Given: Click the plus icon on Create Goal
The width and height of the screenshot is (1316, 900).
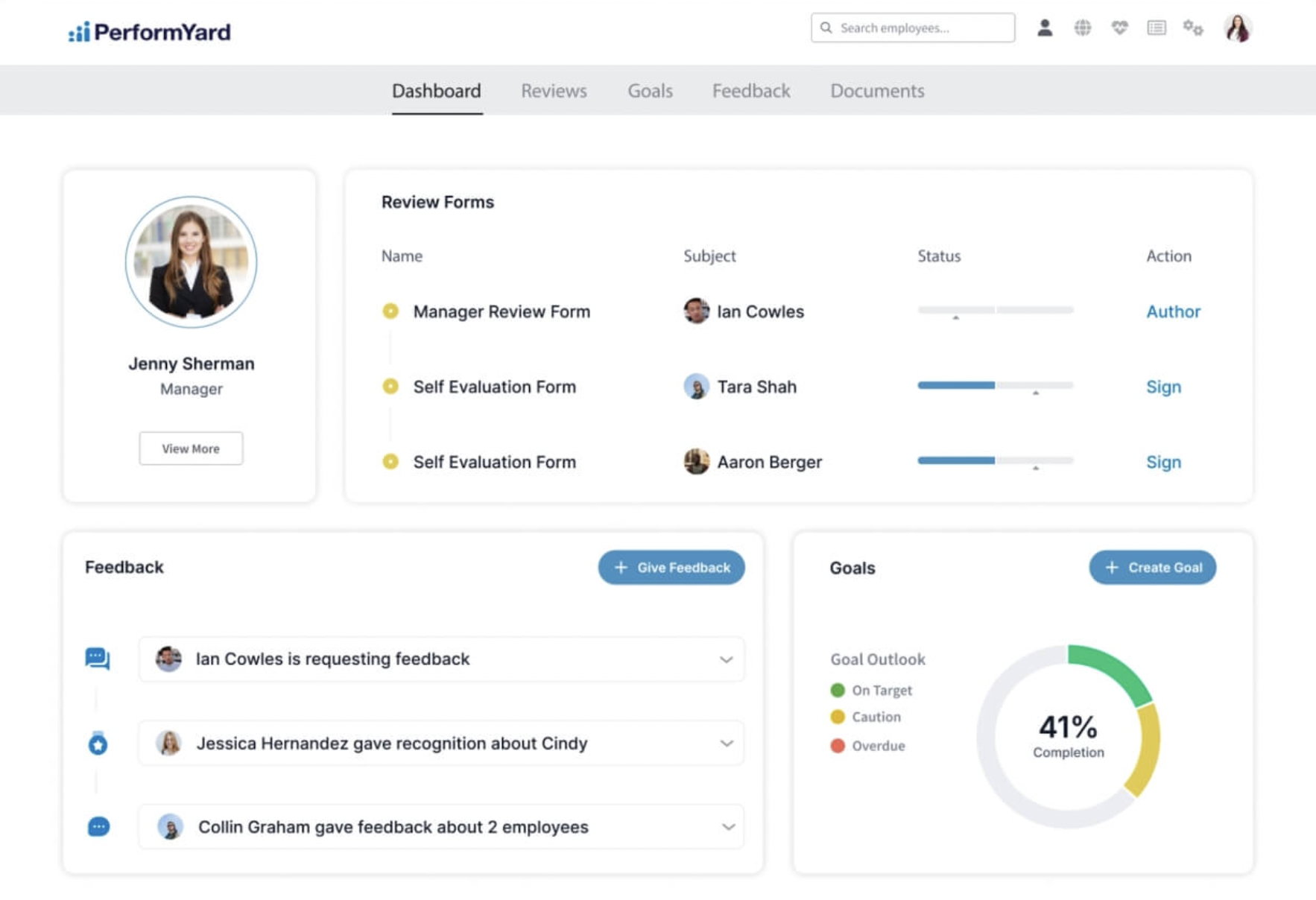Looking at the screenshot, I should pyautogui.click(x=1112, y=567).
